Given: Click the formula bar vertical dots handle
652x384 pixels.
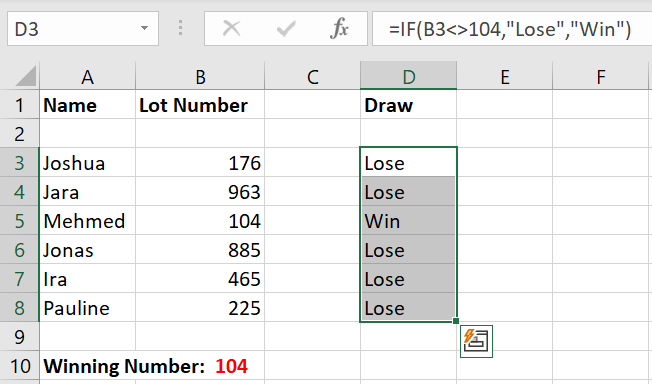Looking at the screenshot, I should click(x=180, y=28).
